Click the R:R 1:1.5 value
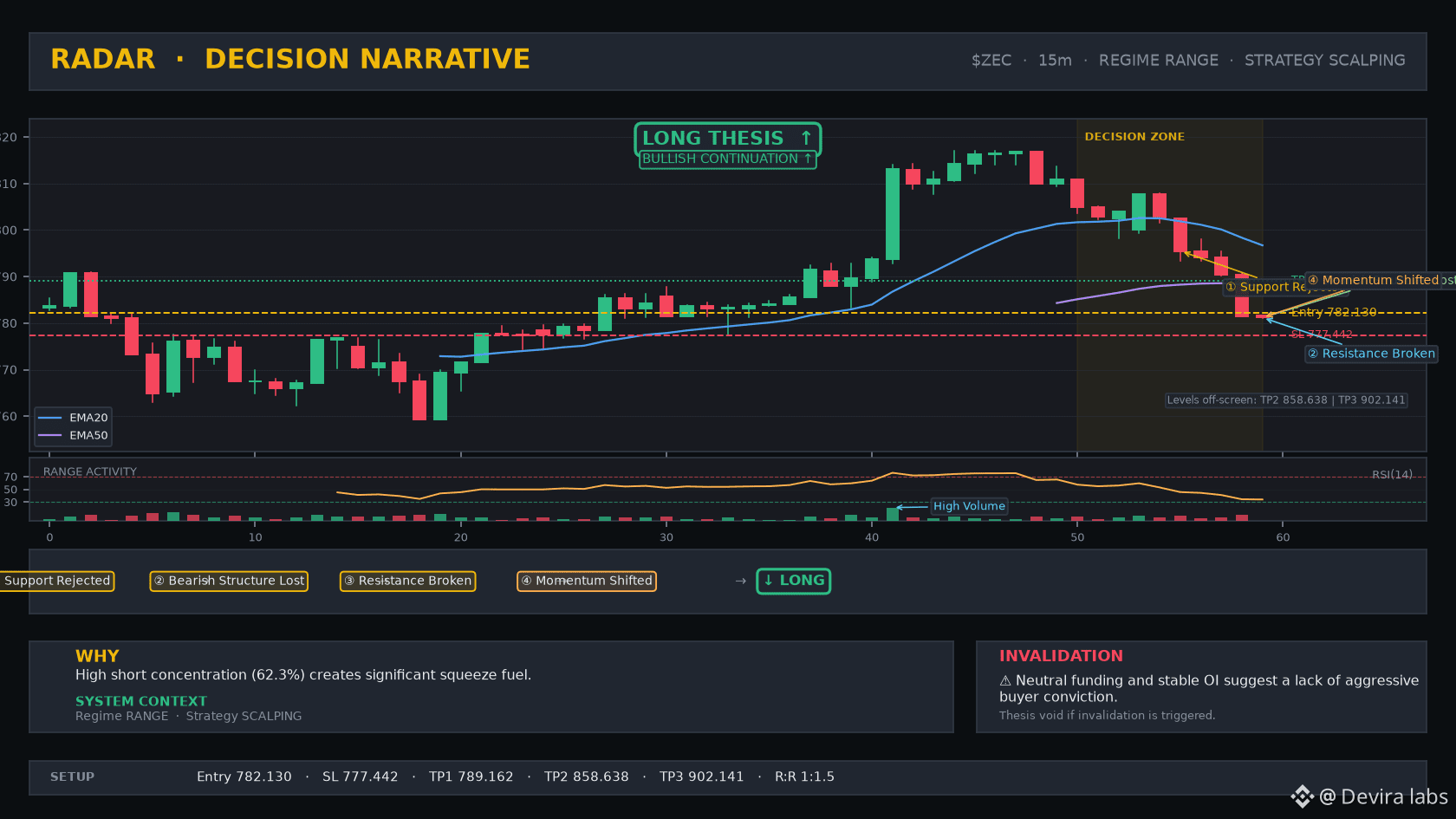The height and width of the screenshot is (819, 1456). [805, 777]
